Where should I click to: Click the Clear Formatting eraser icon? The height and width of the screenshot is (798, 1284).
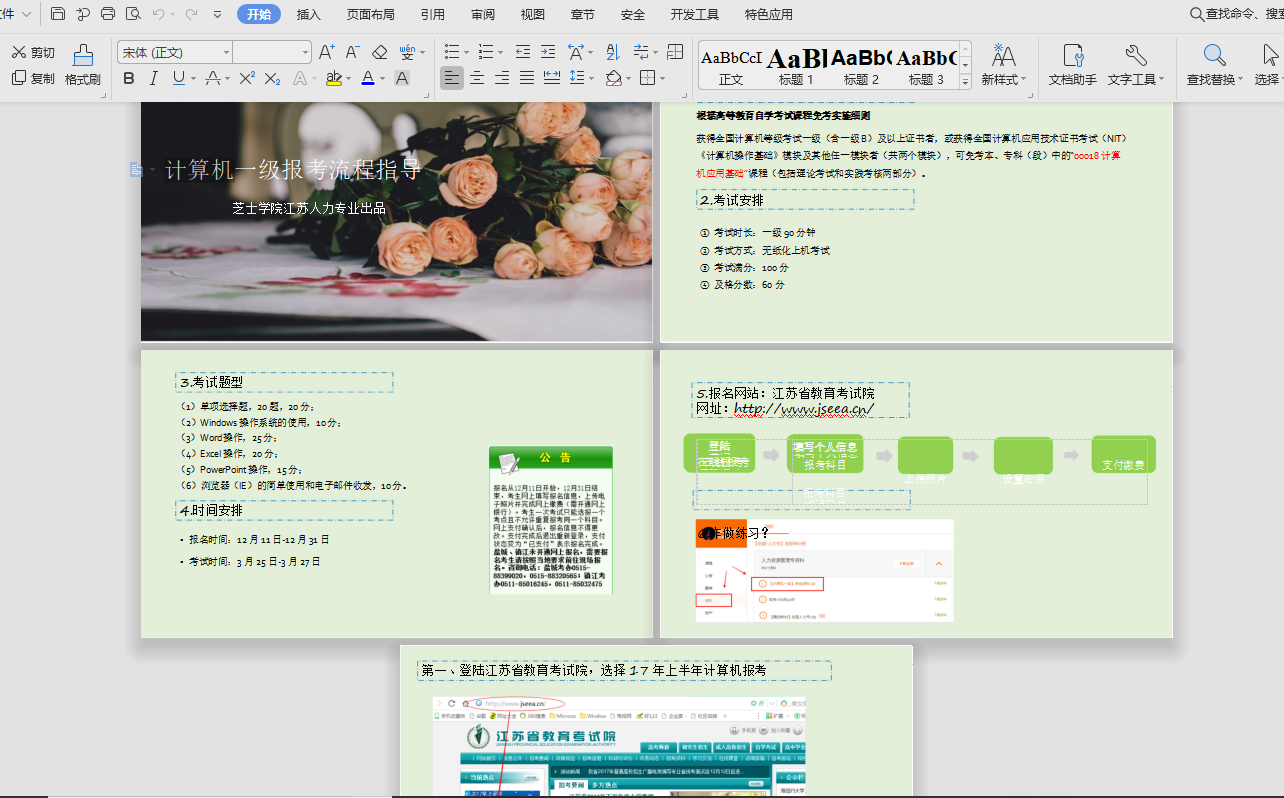379,52
